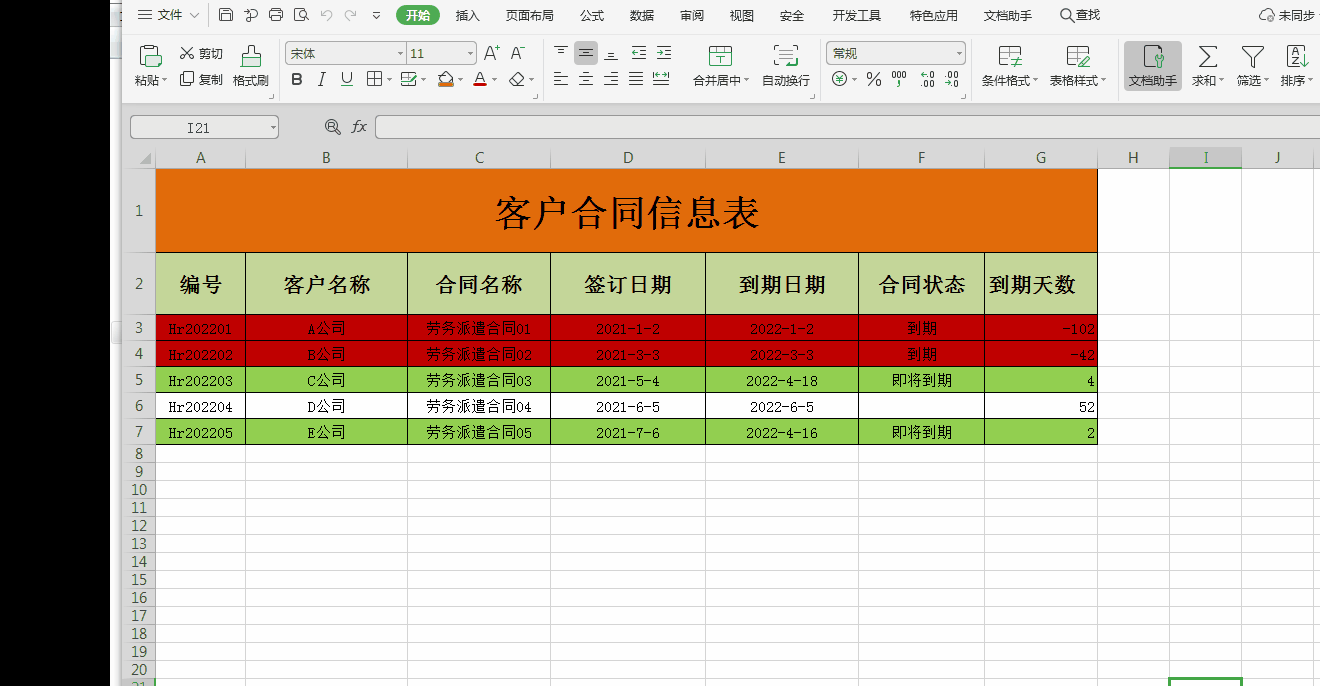Toggle Align Right
Screen dimensions: 1320x686
611,79
